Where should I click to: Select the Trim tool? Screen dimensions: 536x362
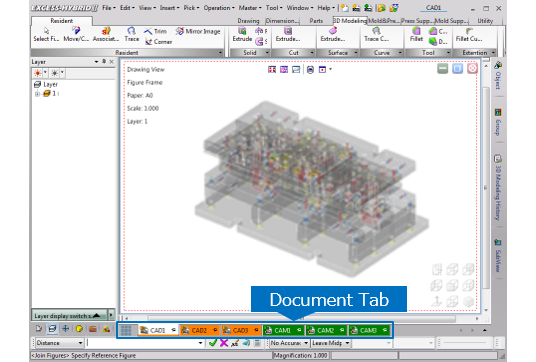pos(155,31)
